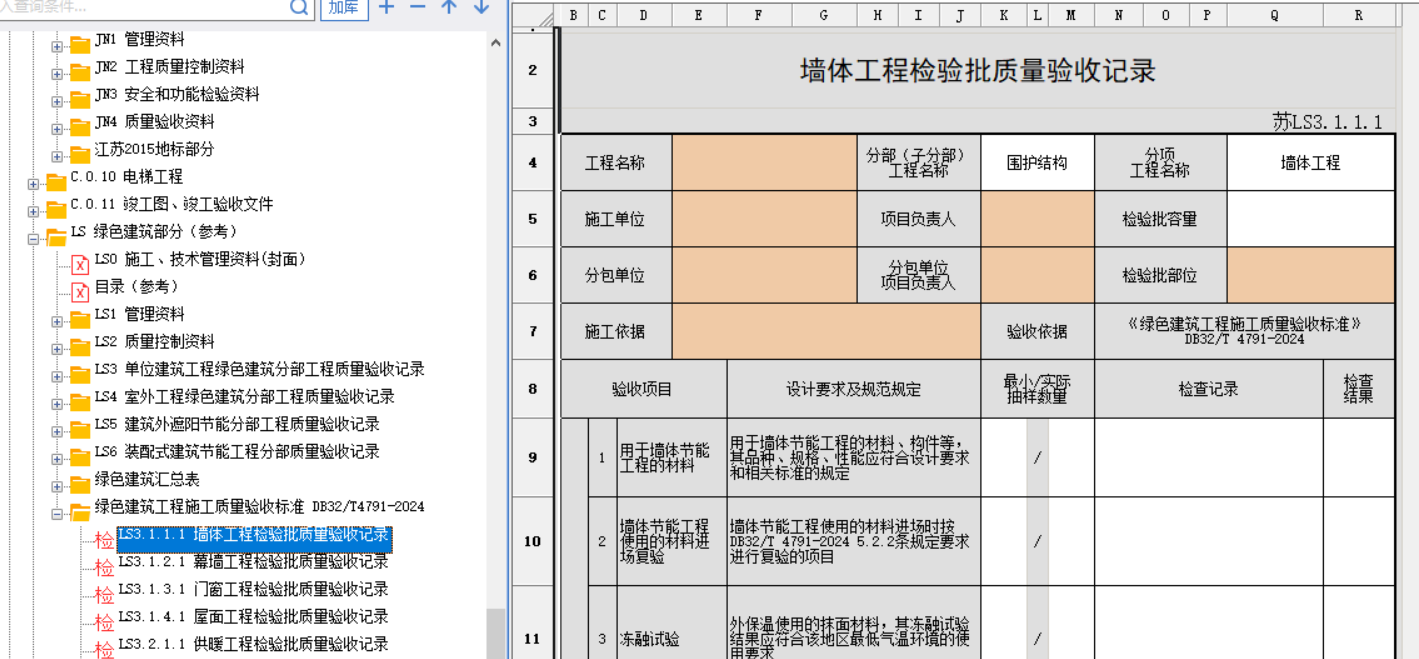Select LS3.2.1.1 供暖工程检验批质量验收记录
1419x659 pixels.
[x=253, y=644]
